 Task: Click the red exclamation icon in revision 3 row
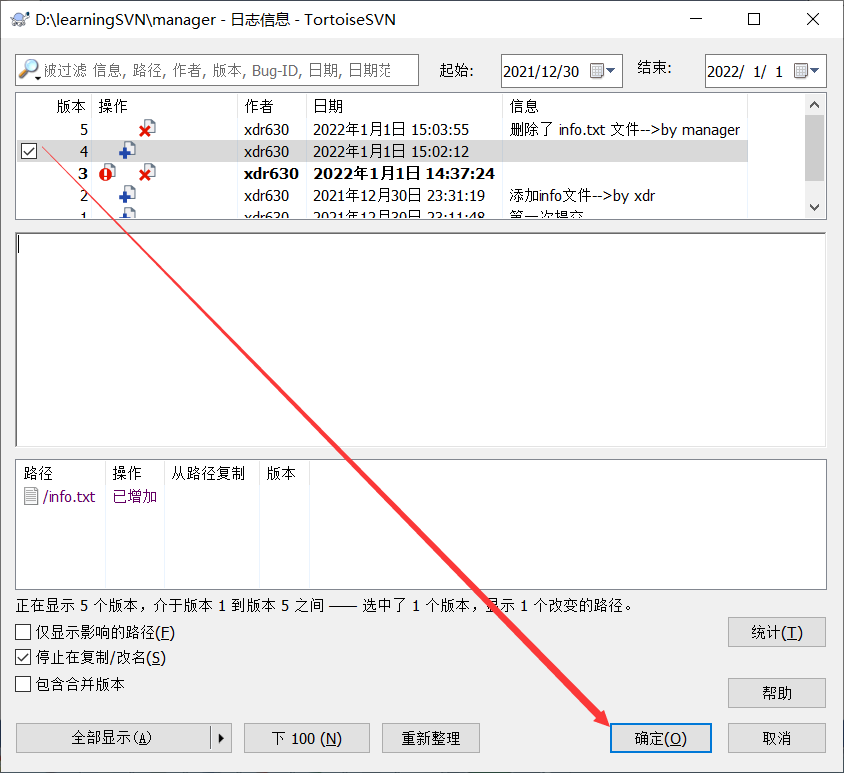[x=107, y=172]
